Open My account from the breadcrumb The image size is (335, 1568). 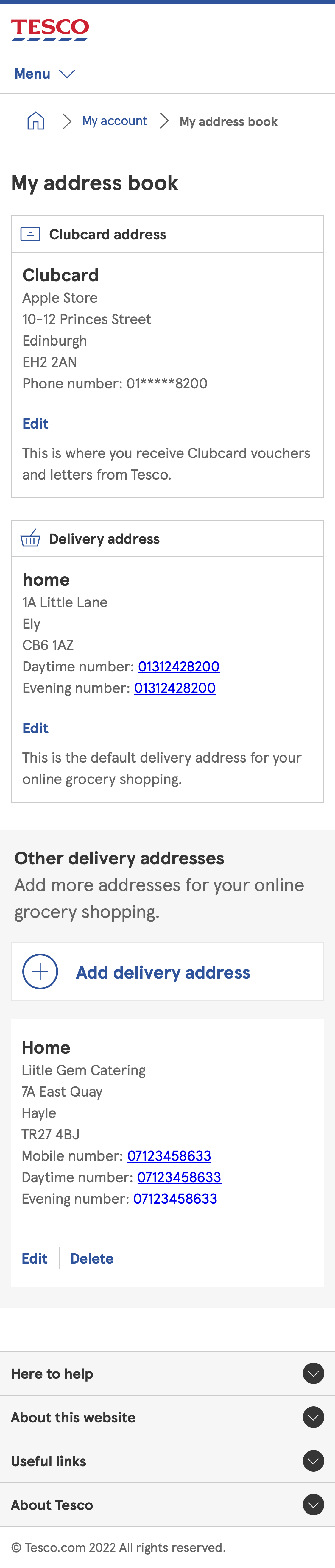(115, 121)
